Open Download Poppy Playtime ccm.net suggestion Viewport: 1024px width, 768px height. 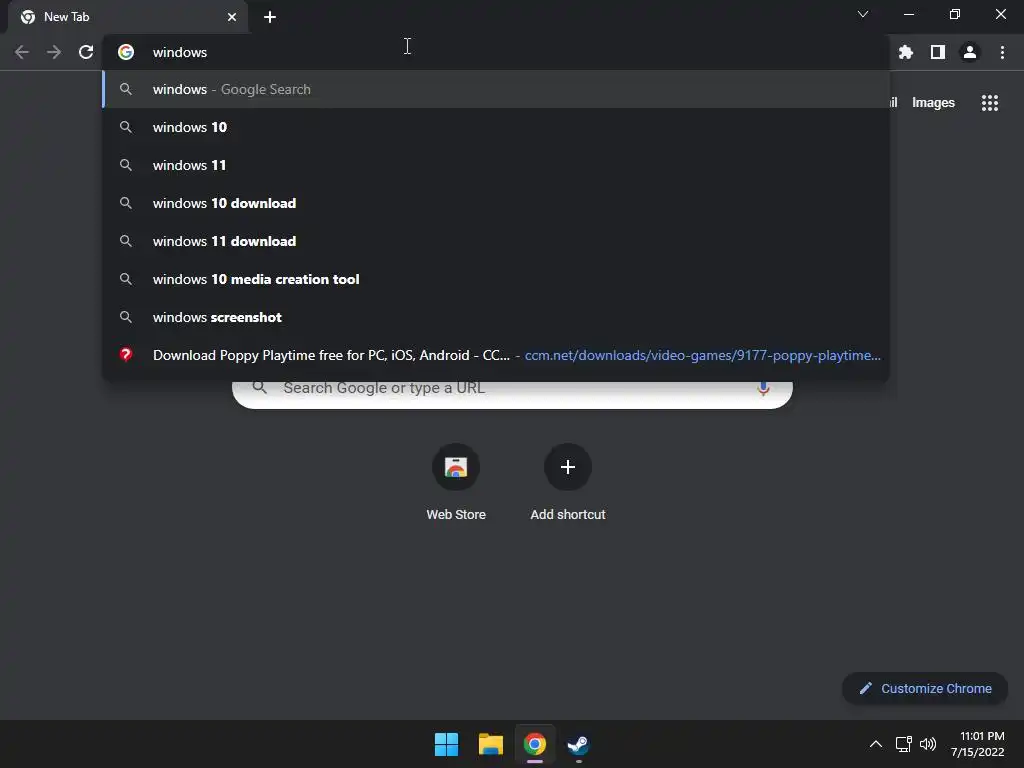point(496,355)
